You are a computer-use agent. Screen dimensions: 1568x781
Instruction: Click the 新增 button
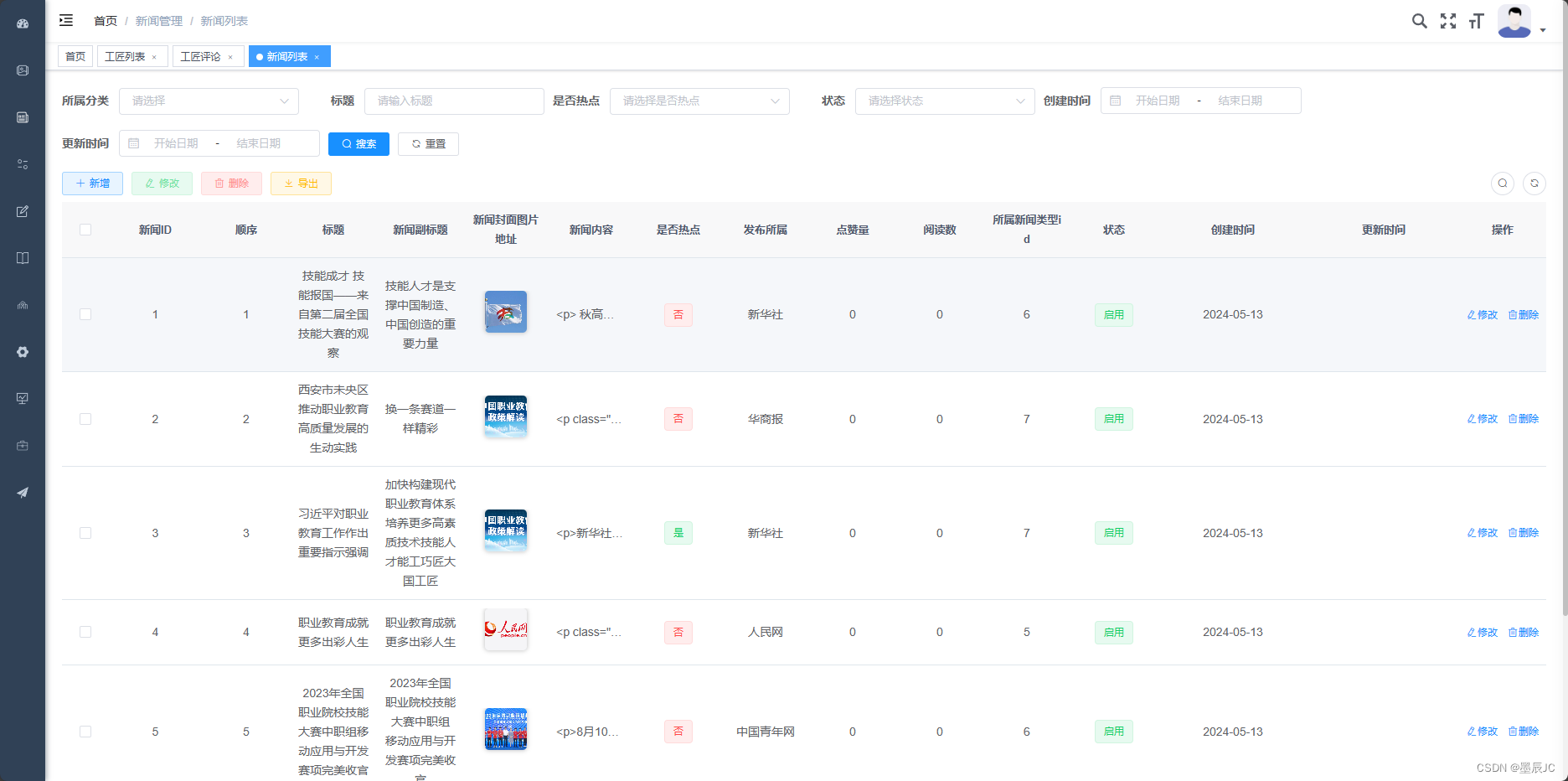(x=92, y=184)
